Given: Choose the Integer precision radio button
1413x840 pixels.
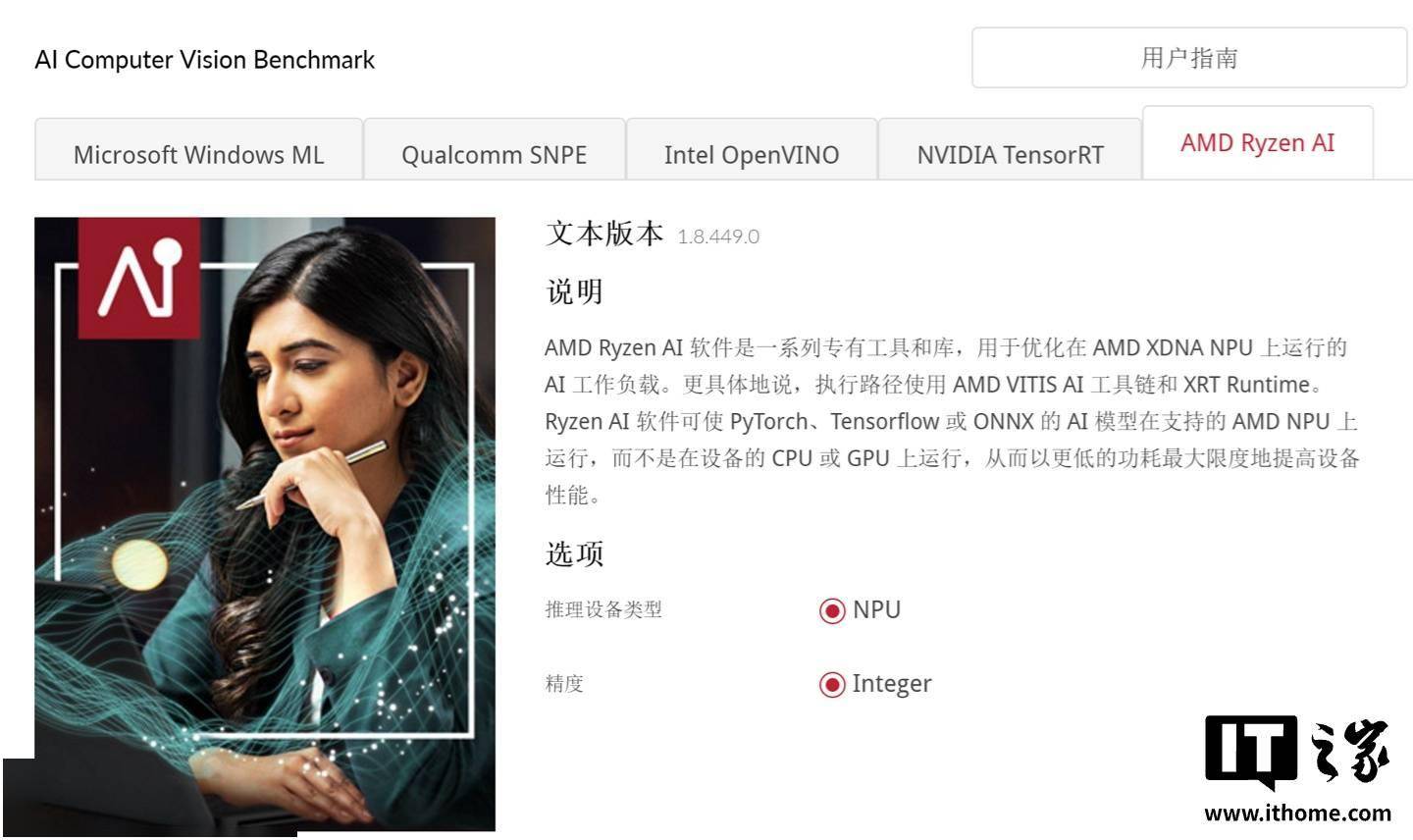Looking at the screenshot, I should tap(832, 684).
